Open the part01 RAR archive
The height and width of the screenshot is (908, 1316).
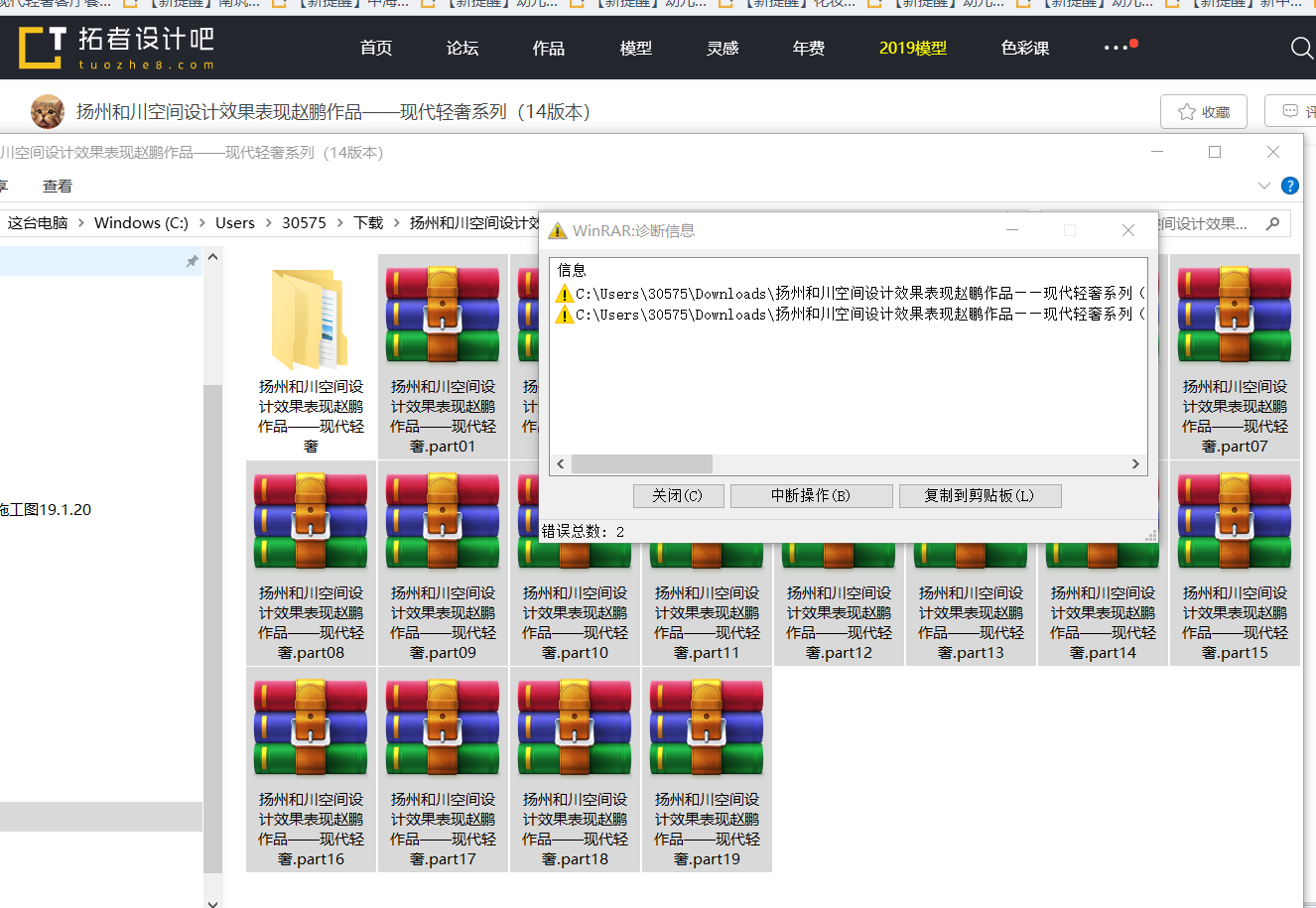click(x=443, y=357)
